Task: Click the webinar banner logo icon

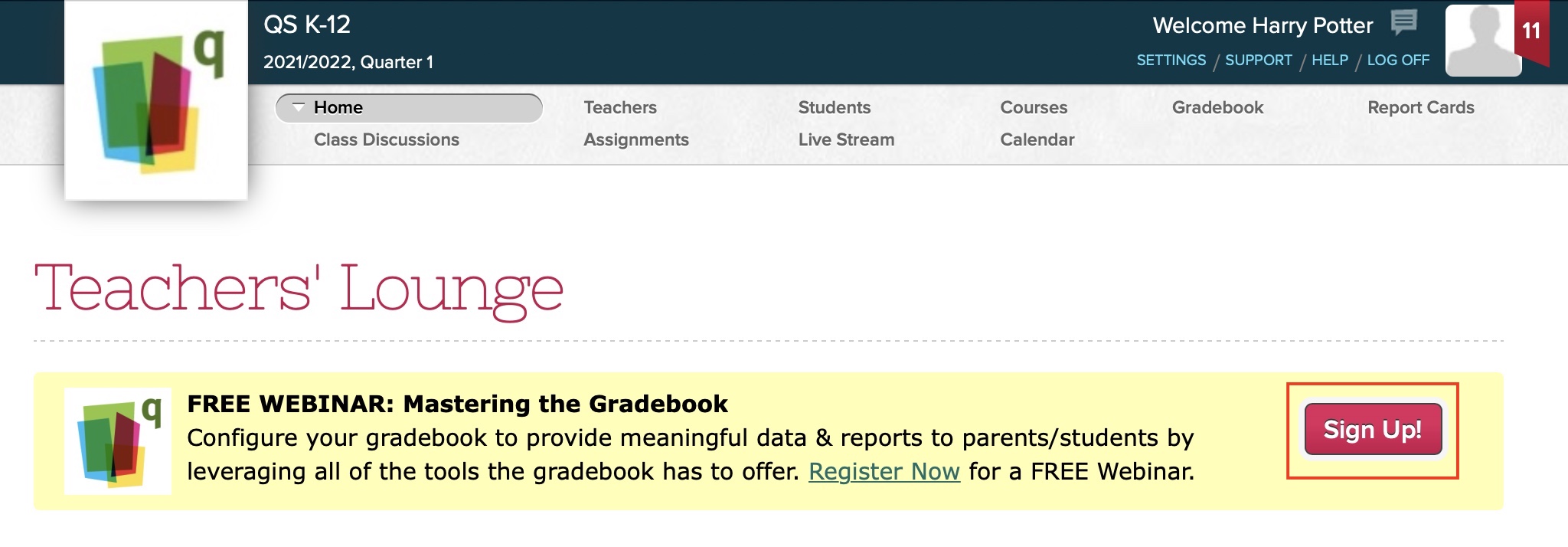Action: point(117,441)
